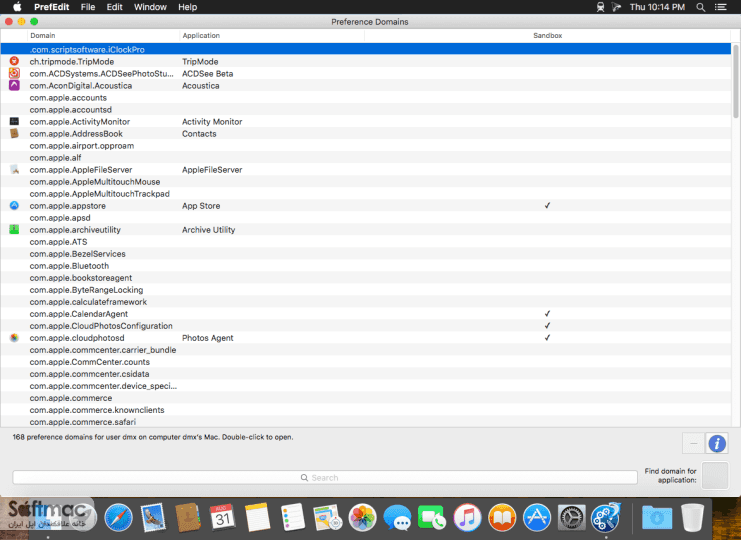Image resolution: width=741 pixels, height=540 pixels.
Task: Open Downloads folder in the Dock
Action: tap(657, 517)
